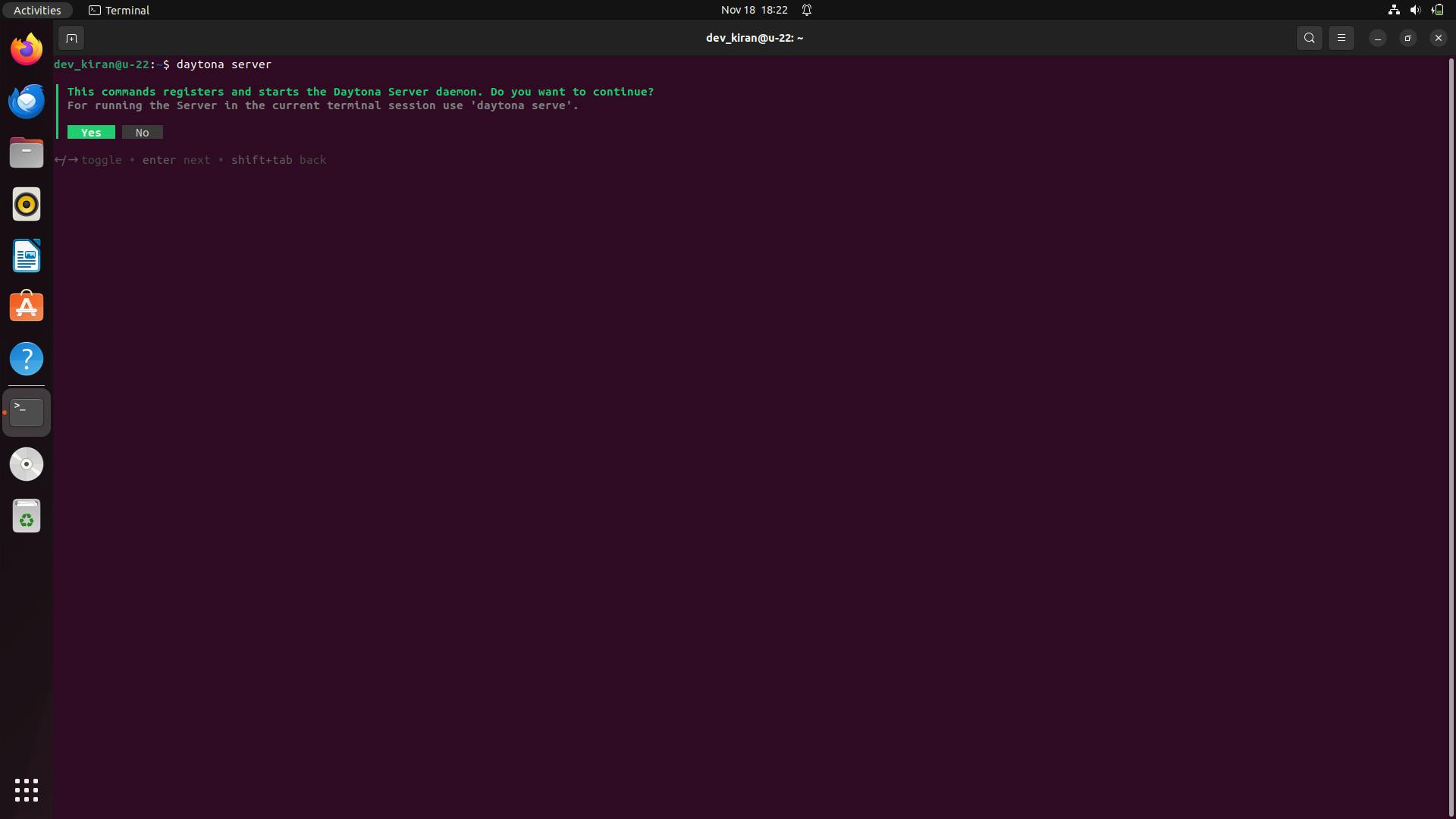Click the notification bell icon
The height and width of the screenshot is (819, 1456).
[807, 10]
